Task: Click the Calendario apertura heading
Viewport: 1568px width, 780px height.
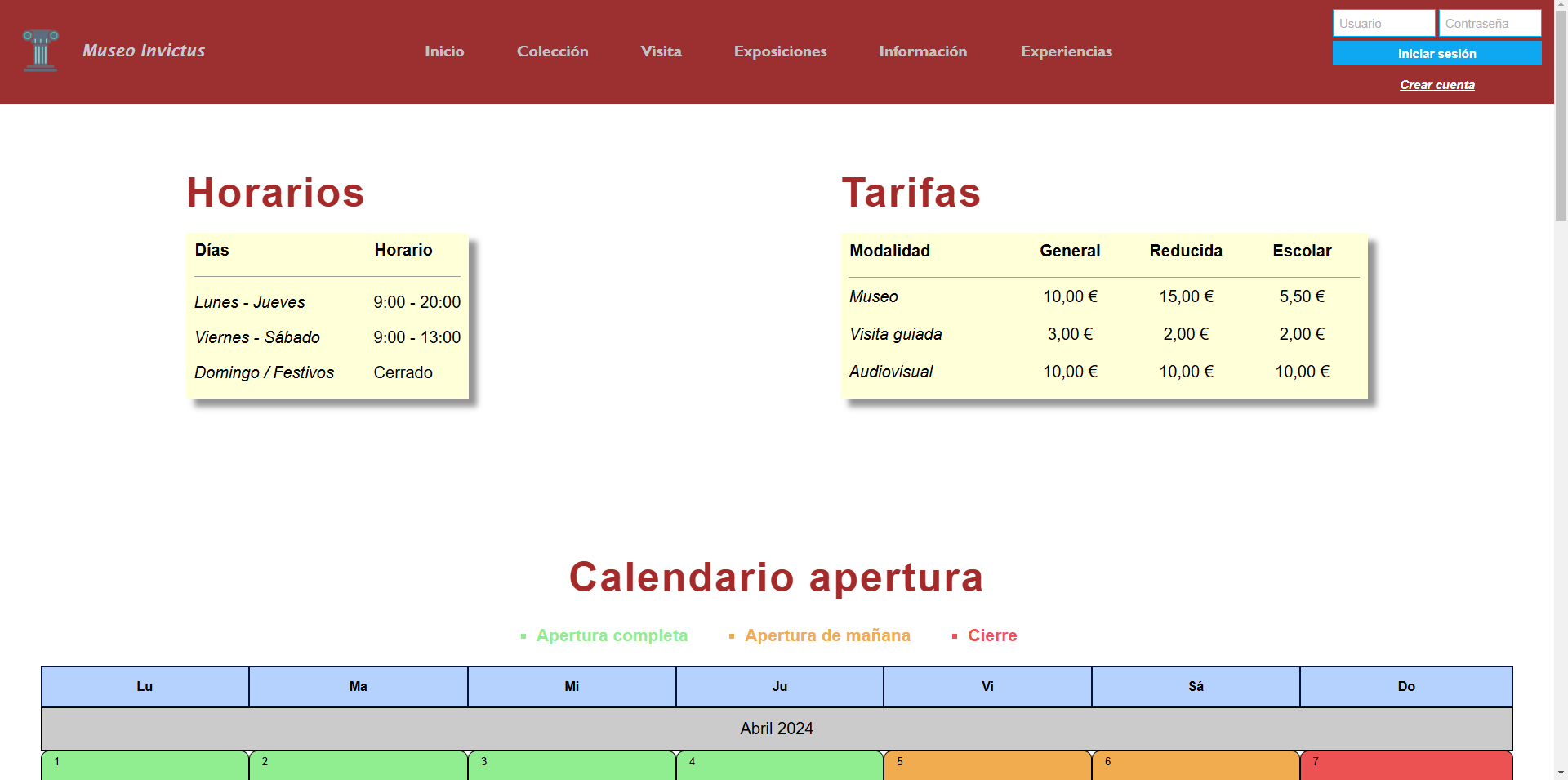Action: (777, 577)
